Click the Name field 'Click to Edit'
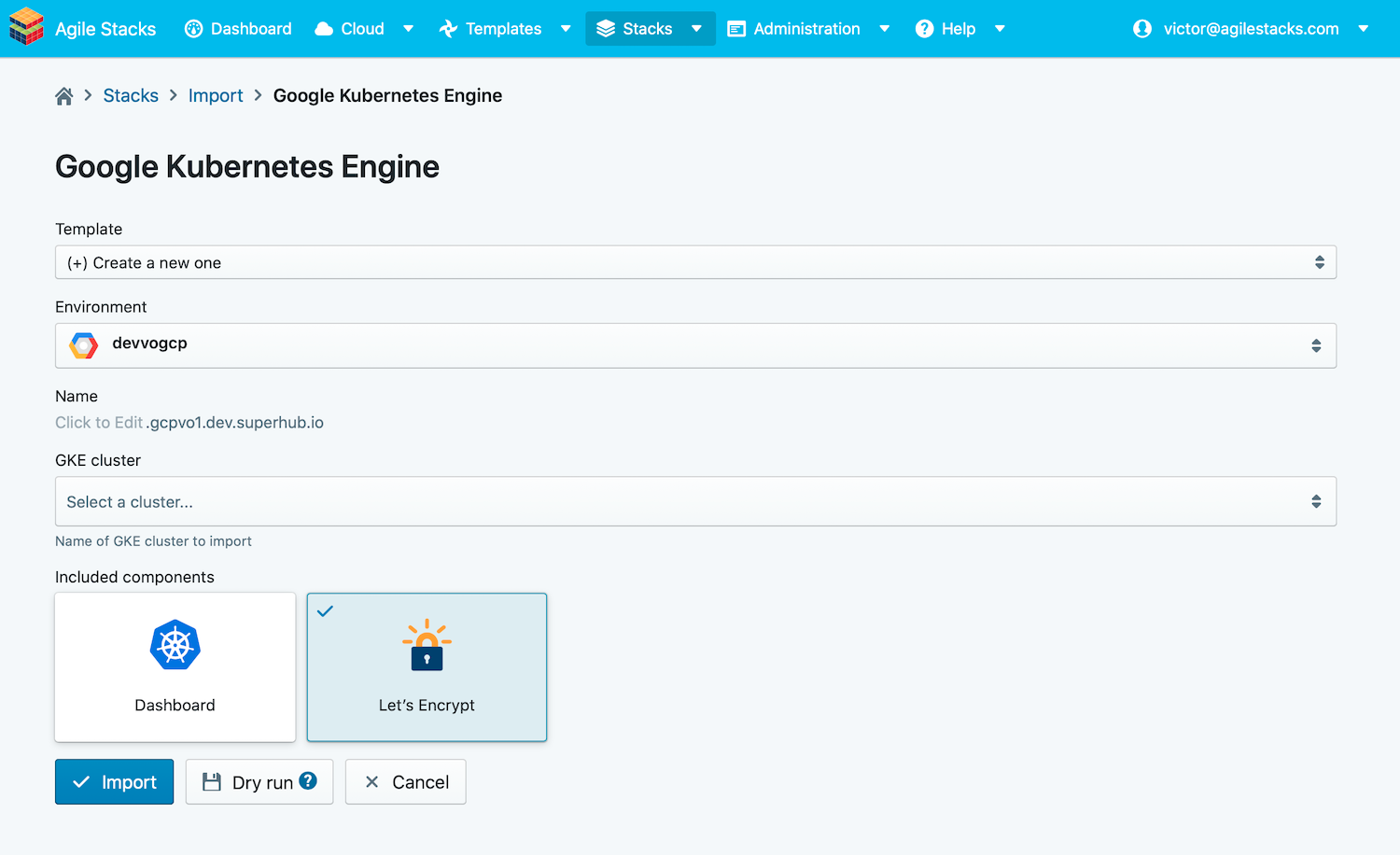Viewport: 1400px width, 855px height. point(99,423)
